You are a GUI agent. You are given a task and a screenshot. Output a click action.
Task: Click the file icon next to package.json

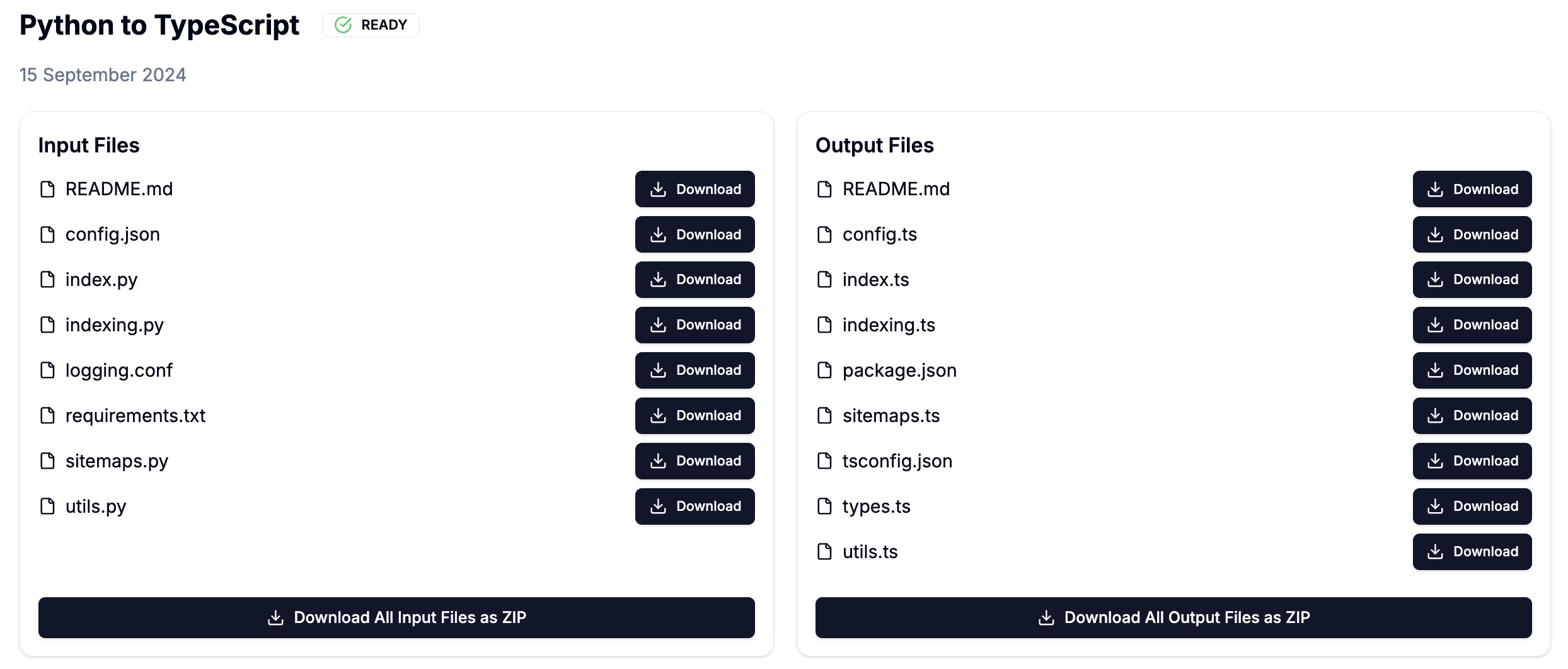824,370
